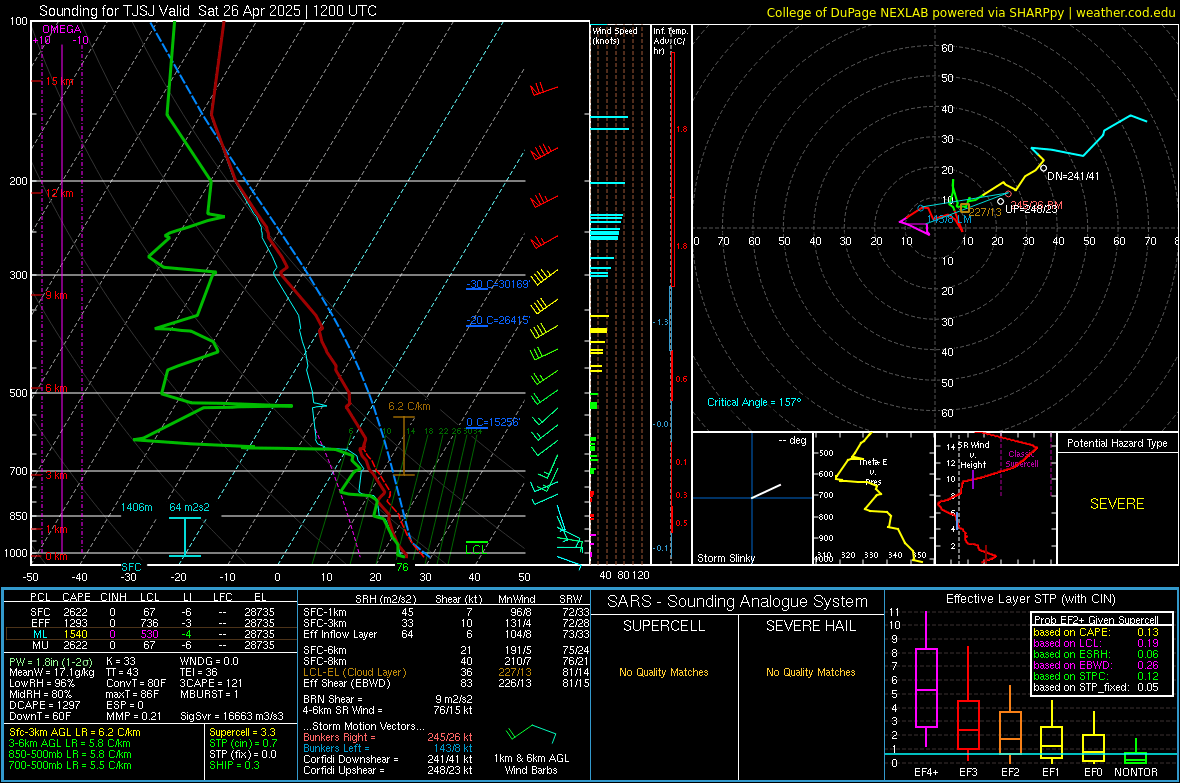Click the Potential Hazard Type header

point(1117,443)
